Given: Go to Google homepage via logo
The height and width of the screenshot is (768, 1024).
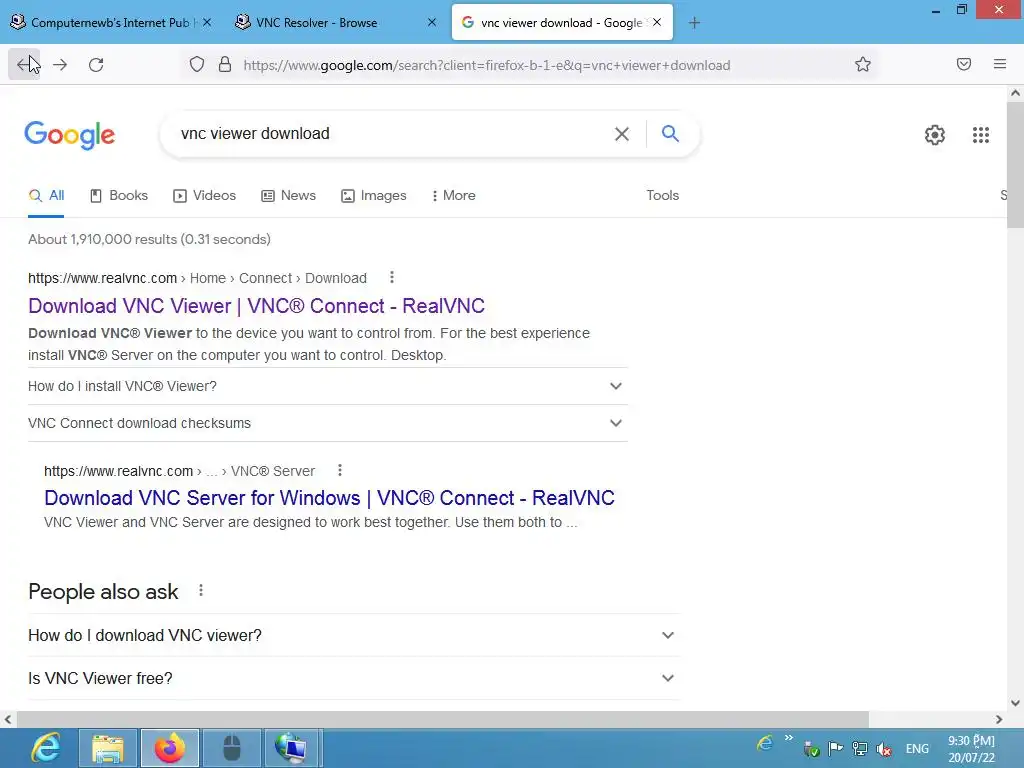Looking at the screenshot, I should pos(69,135).
